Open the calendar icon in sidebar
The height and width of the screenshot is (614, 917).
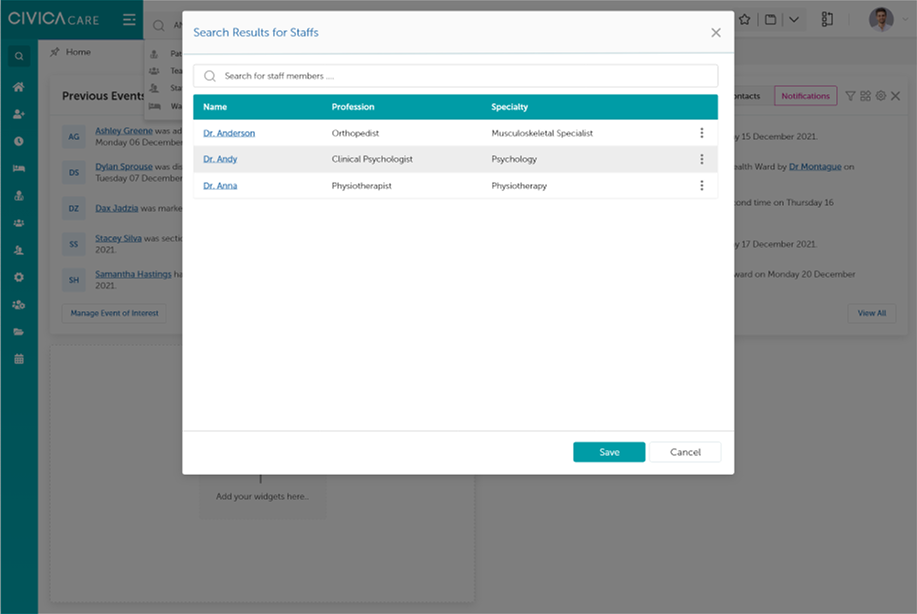click(19, 359)
